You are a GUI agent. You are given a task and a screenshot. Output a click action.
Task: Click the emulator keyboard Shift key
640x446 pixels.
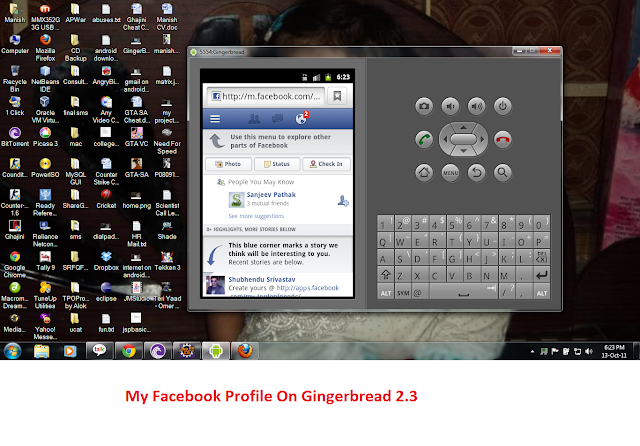(385, 275)
